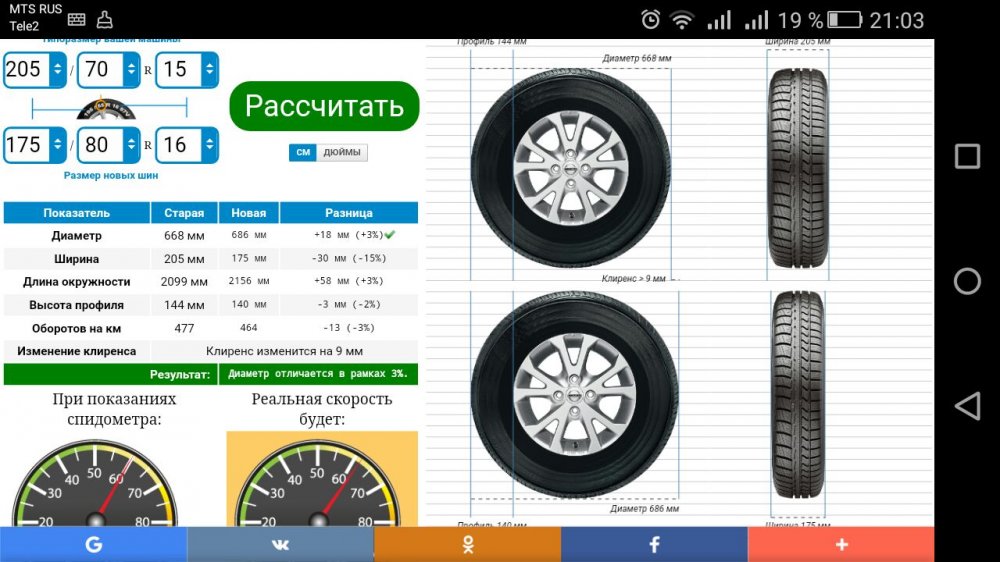Screen dimensions: 1000x562
Task: Open recent apps with the square button
Action: point(967,157)
